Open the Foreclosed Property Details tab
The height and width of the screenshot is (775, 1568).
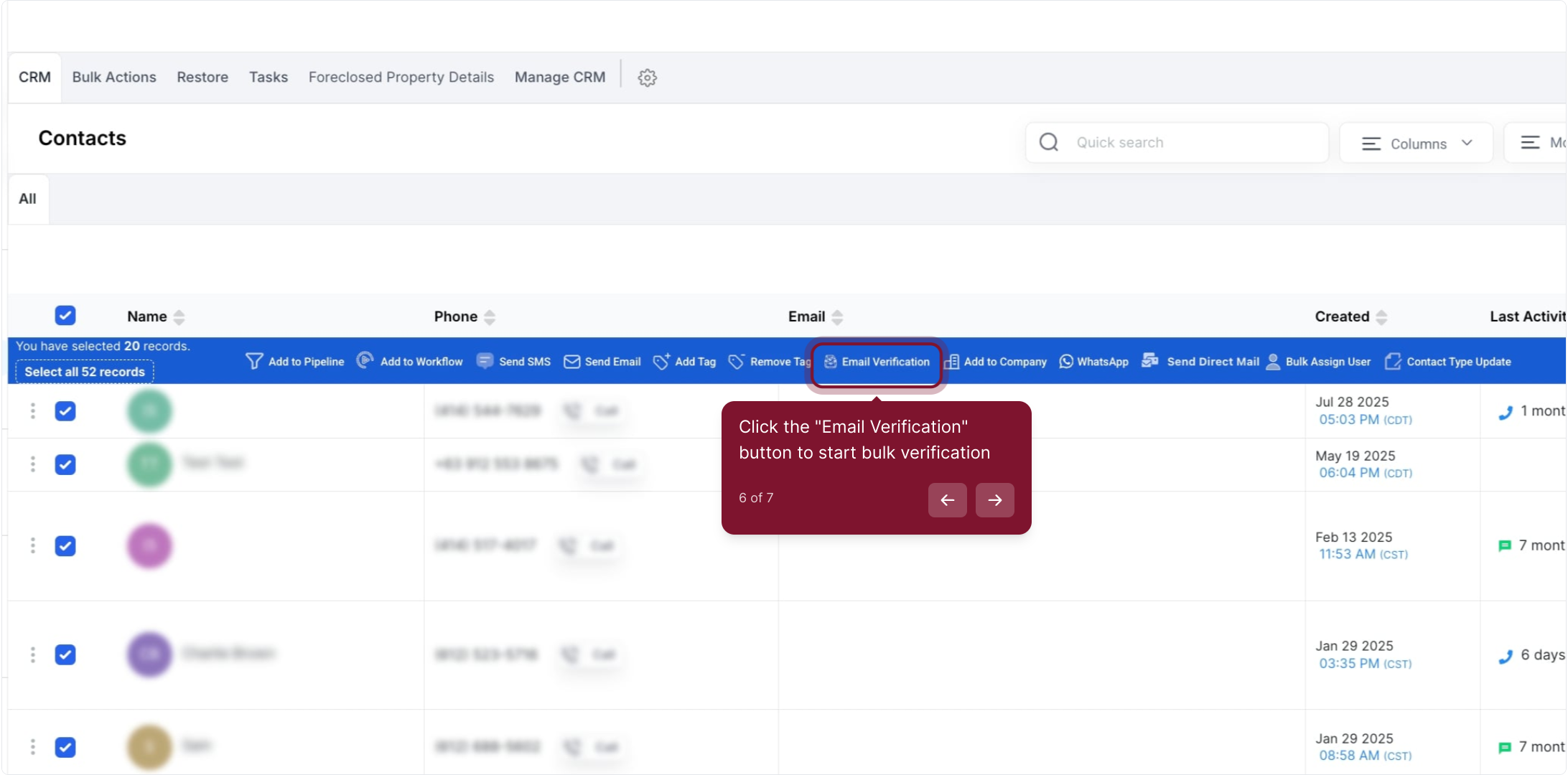[x=401, y=77]
